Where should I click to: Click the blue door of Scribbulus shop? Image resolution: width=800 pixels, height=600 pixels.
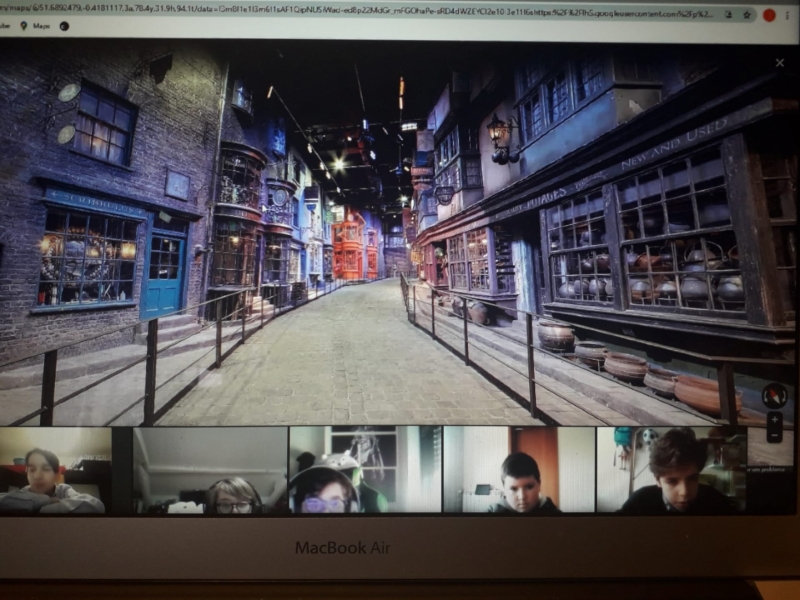[x=164, y=274]
